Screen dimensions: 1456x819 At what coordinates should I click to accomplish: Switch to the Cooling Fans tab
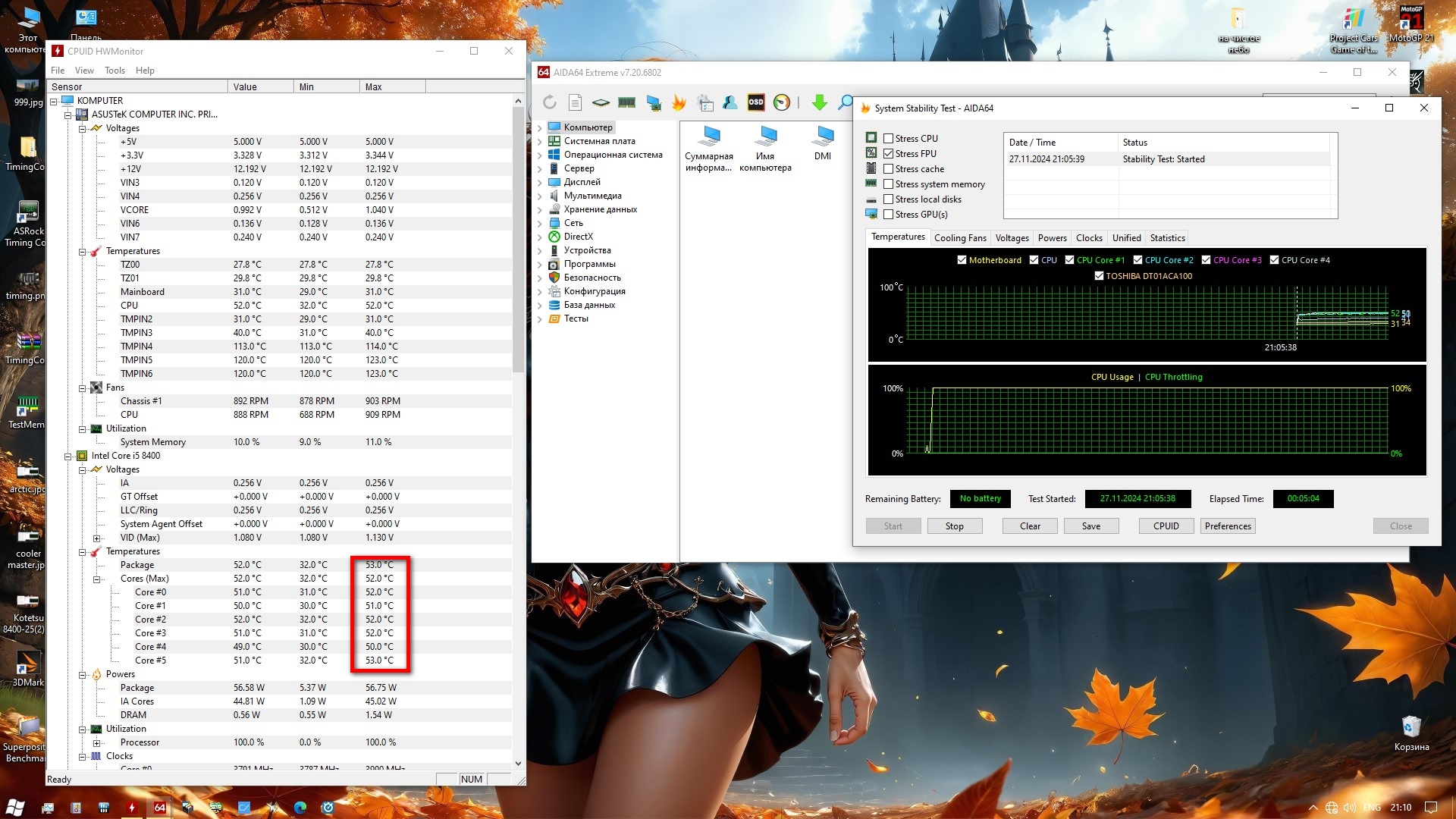coord(960,238)
